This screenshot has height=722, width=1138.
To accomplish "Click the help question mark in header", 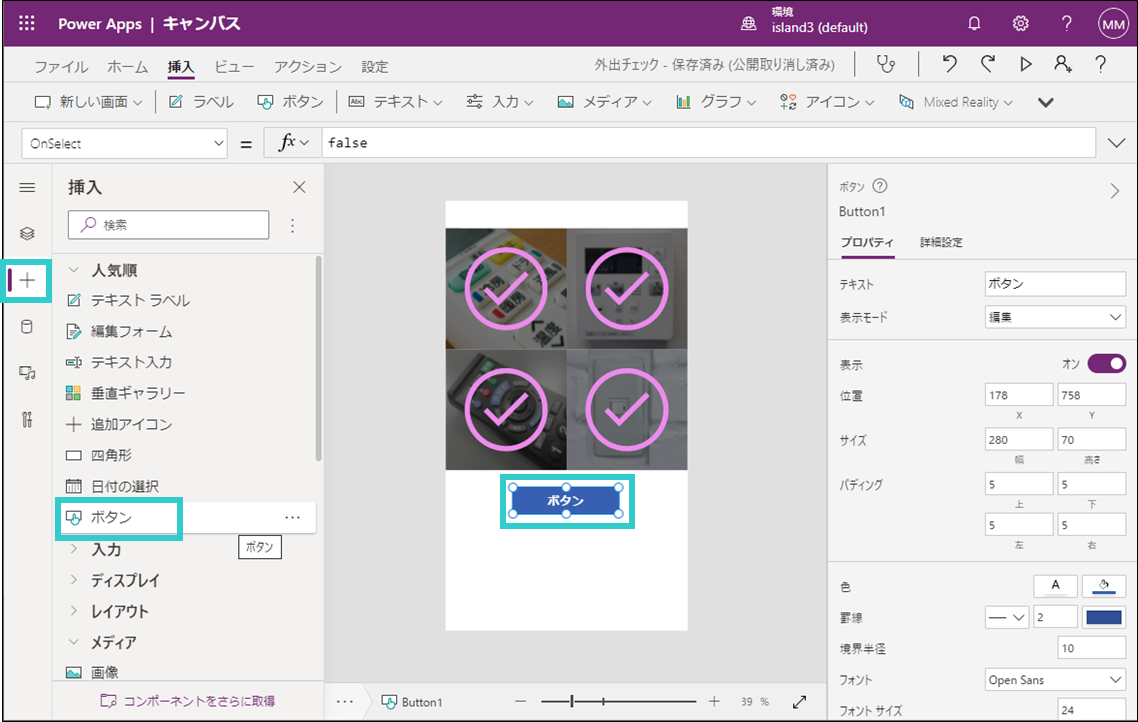I will [x=1066, y=24].
